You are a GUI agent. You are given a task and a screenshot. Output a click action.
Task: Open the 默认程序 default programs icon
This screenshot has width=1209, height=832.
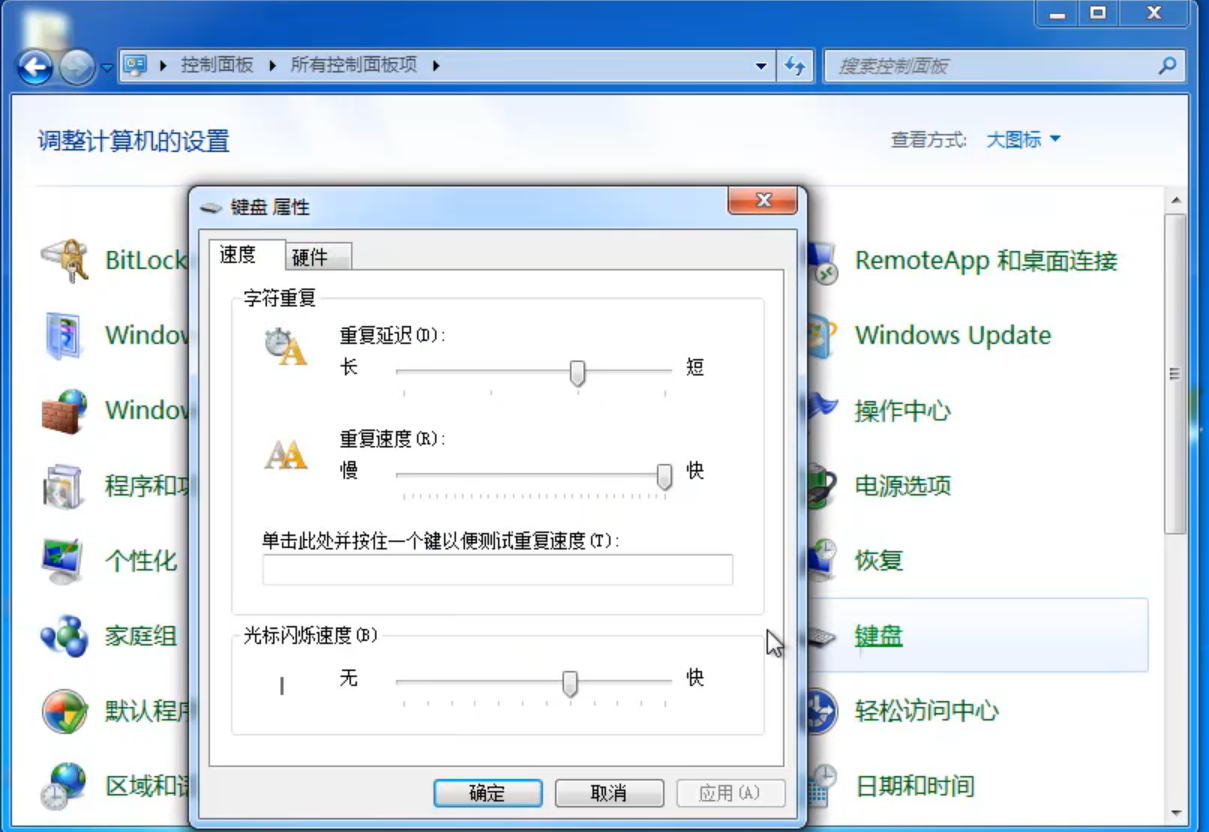[66, 711]
